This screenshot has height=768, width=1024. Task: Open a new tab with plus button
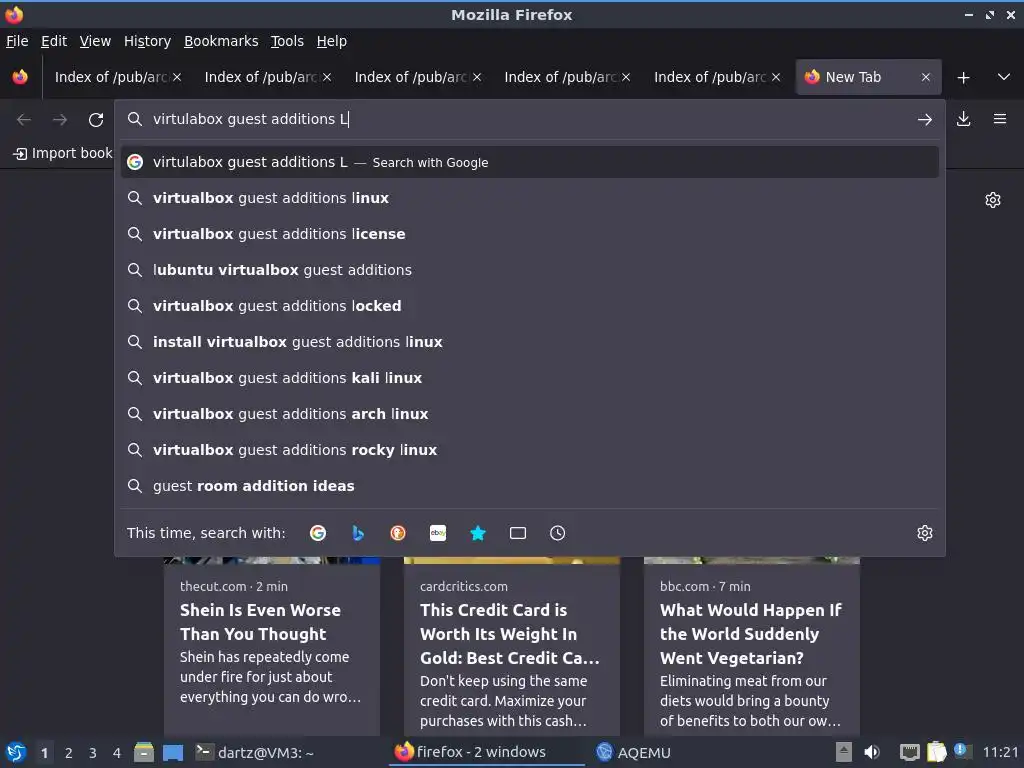(963, 78)
